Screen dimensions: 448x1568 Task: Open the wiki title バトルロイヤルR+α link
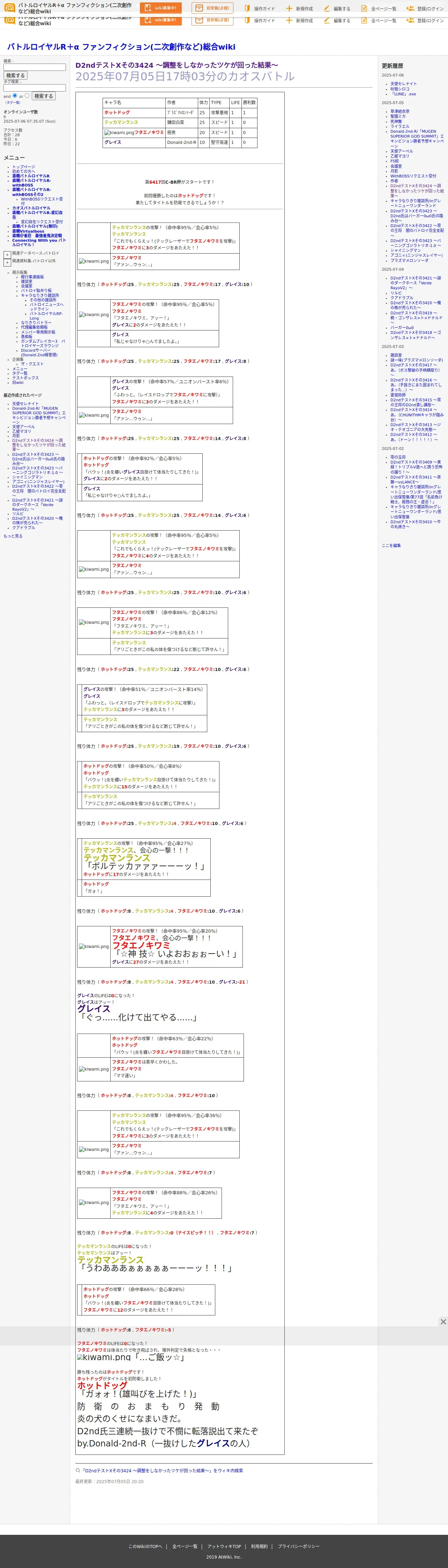click(x=121, y=47)
